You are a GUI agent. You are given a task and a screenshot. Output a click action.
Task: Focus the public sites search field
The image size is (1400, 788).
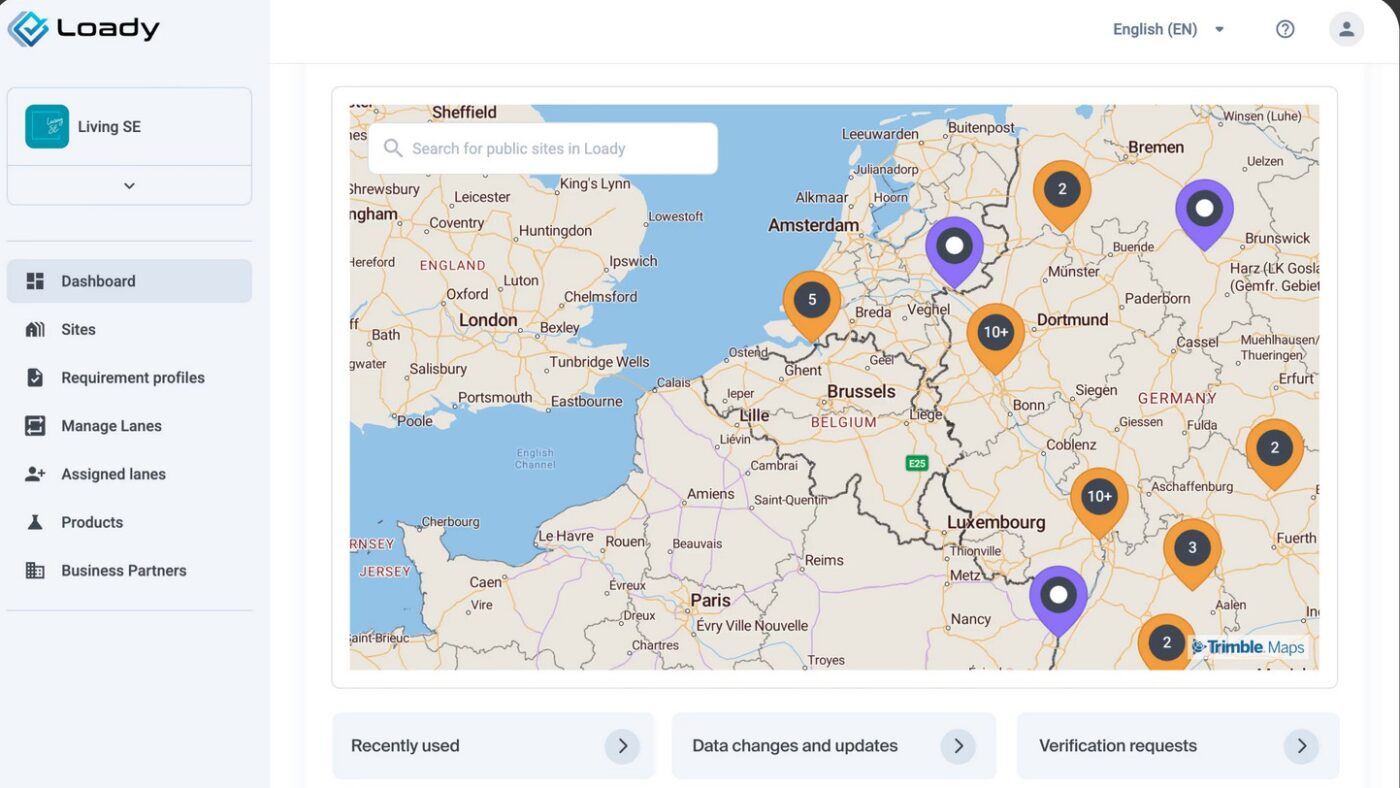coord(545,149)
